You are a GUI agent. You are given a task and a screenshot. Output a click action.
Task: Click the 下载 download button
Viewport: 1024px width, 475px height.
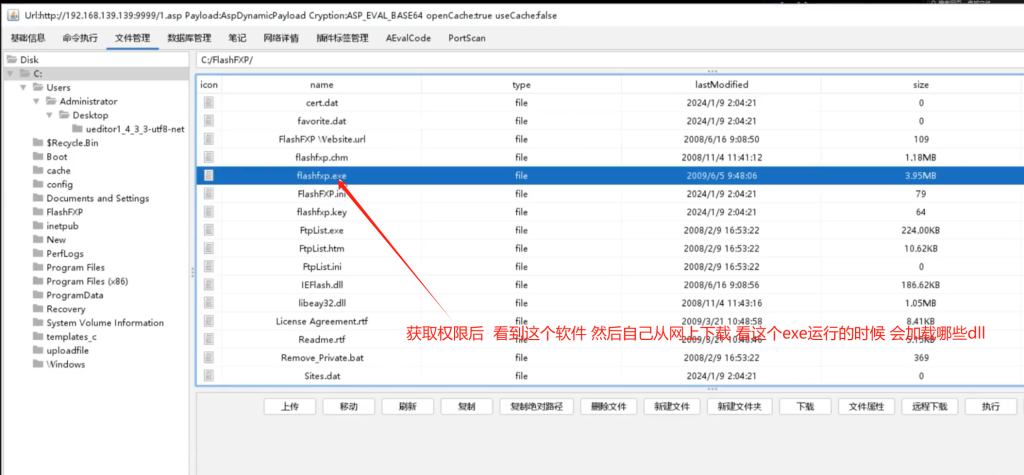click(805, 406)
